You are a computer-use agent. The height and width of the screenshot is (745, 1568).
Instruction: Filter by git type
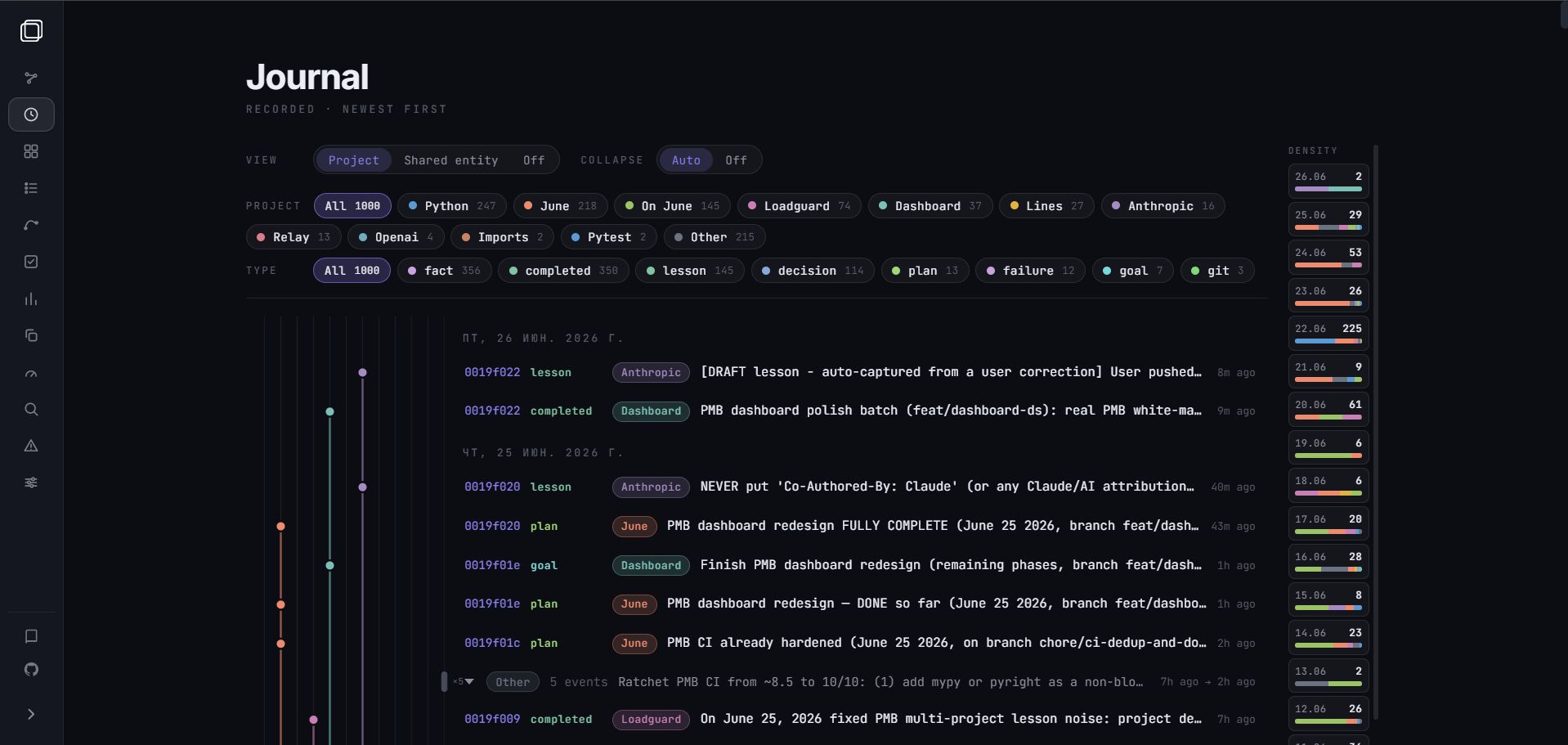tap(1217, 271)
